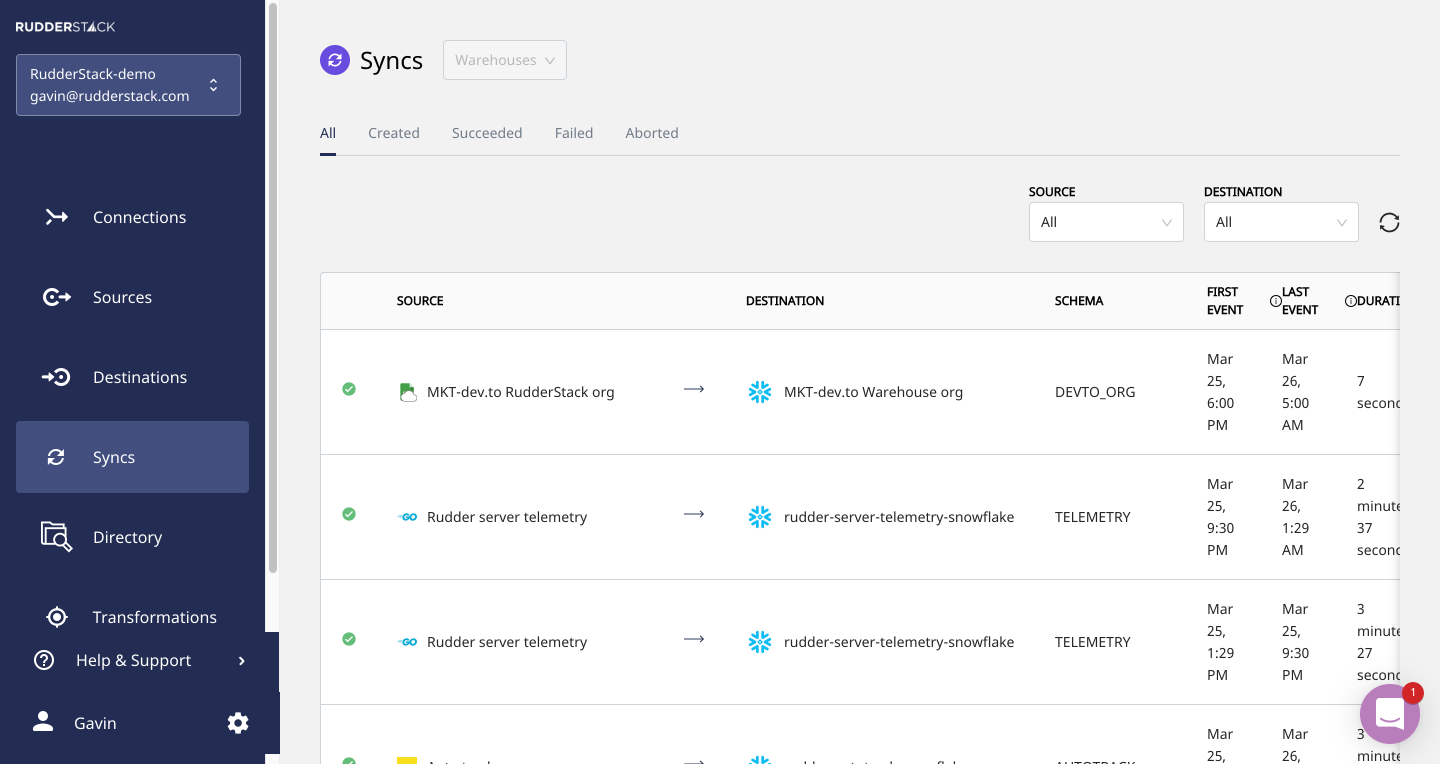Select the Aborted tab

tap(652, 133)
